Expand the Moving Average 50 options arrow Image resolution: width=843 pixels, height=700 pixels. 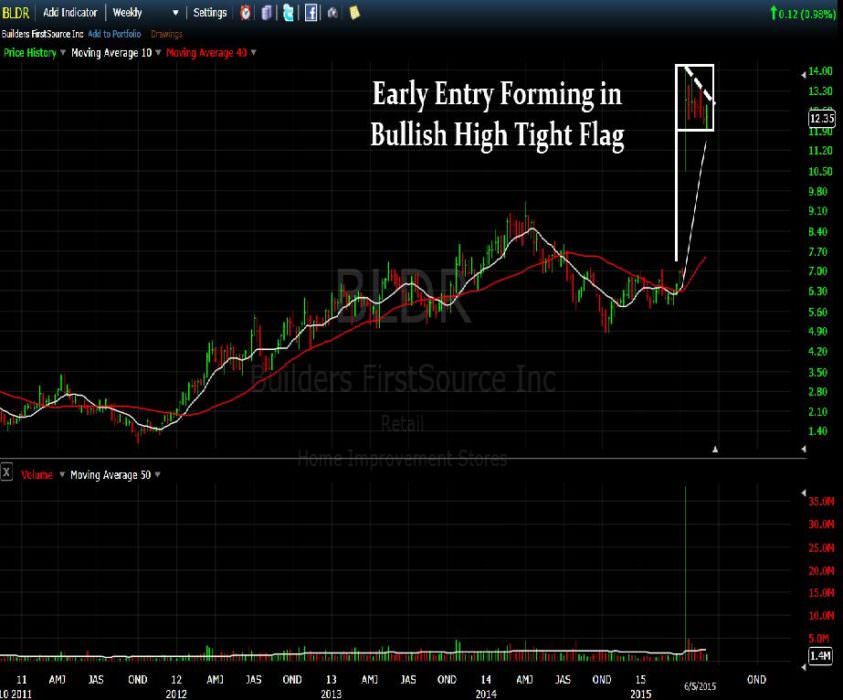coord(158,474)
